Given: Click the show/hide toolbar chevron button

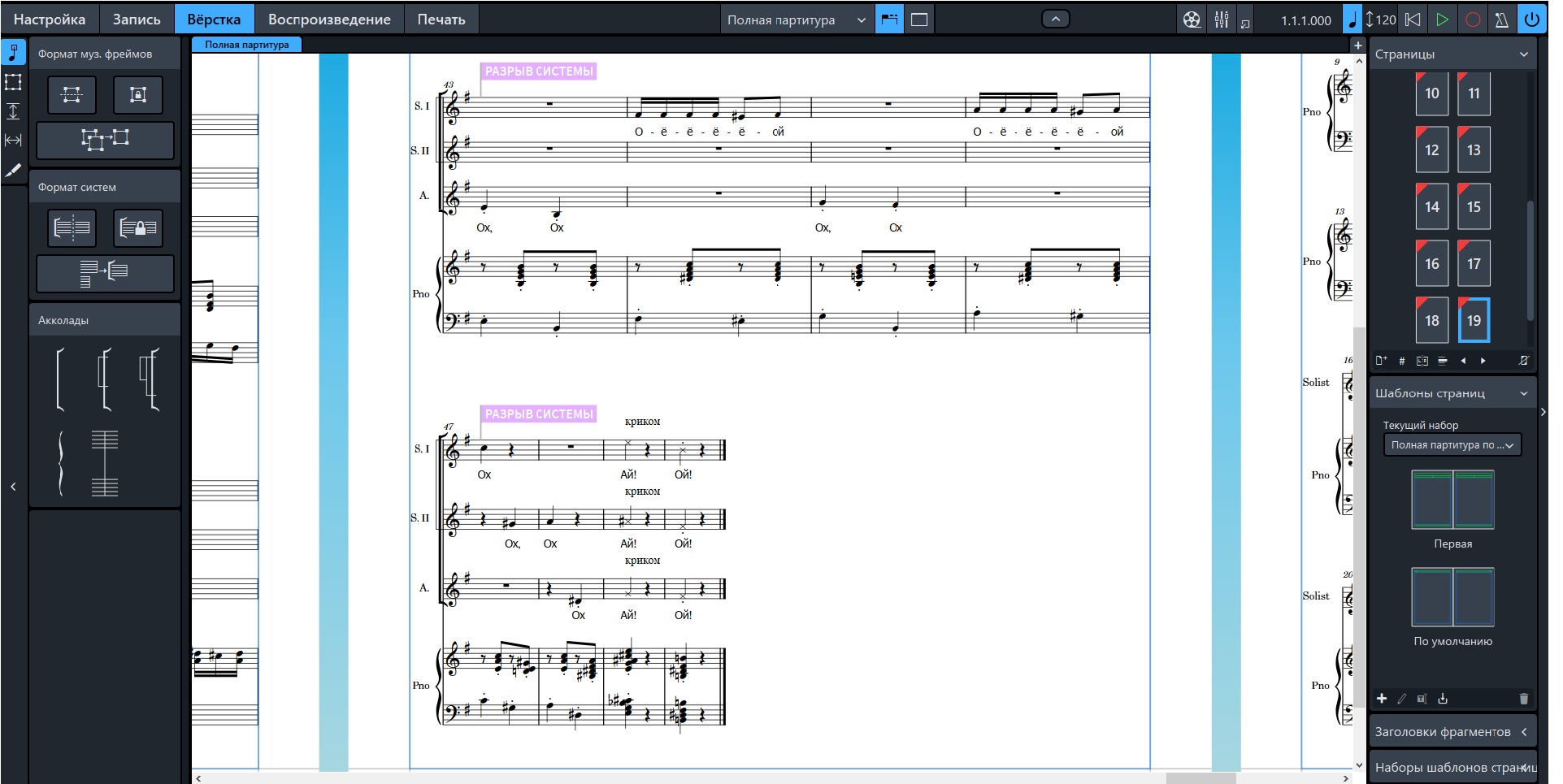Looking at the screenshot, I should click(1055, 19).
